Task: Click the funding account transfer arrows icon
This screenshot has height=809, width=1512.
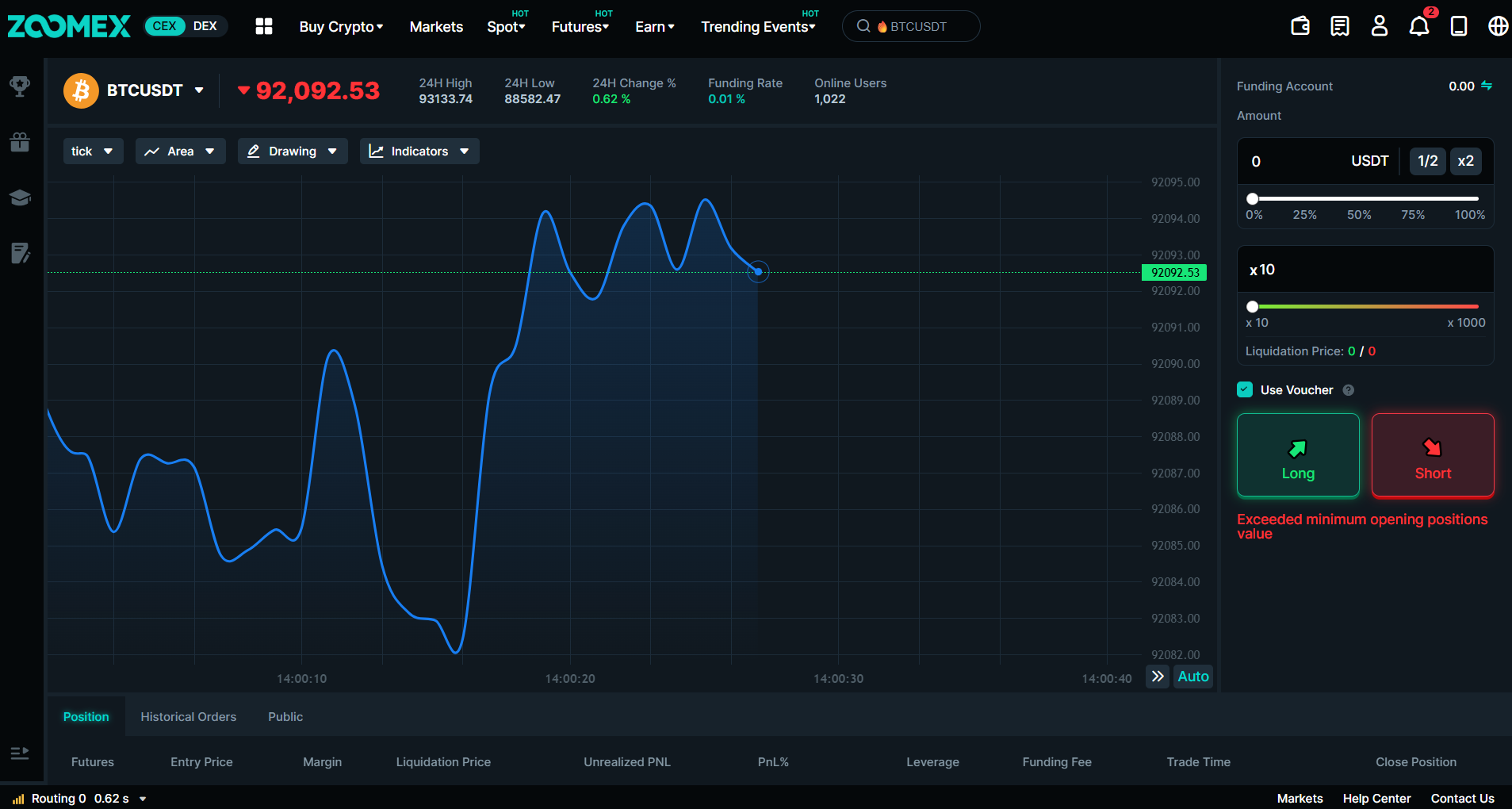Action: point(1487,86)
